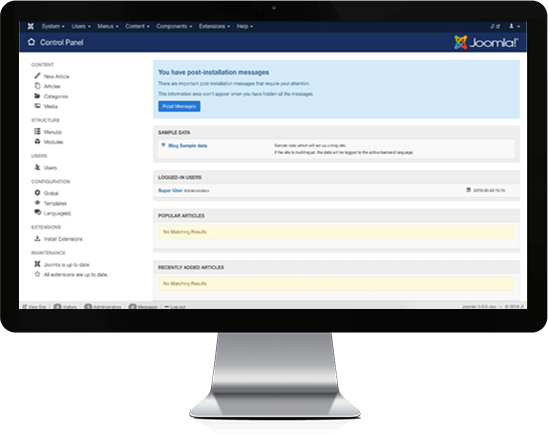548x436 pixels.
Task: Install the Blog Sample data link
Action: [x=188, y=146]
